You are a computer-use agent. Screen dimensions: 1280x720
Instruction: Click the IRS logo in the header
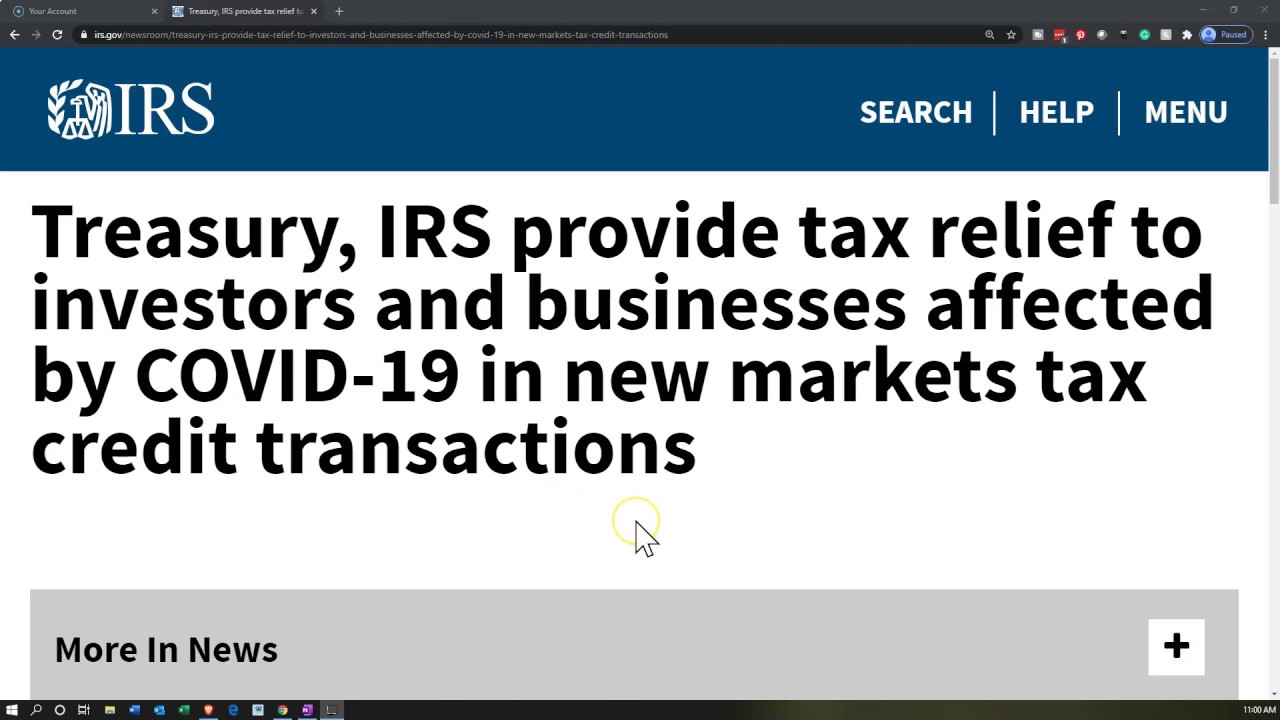131,109
